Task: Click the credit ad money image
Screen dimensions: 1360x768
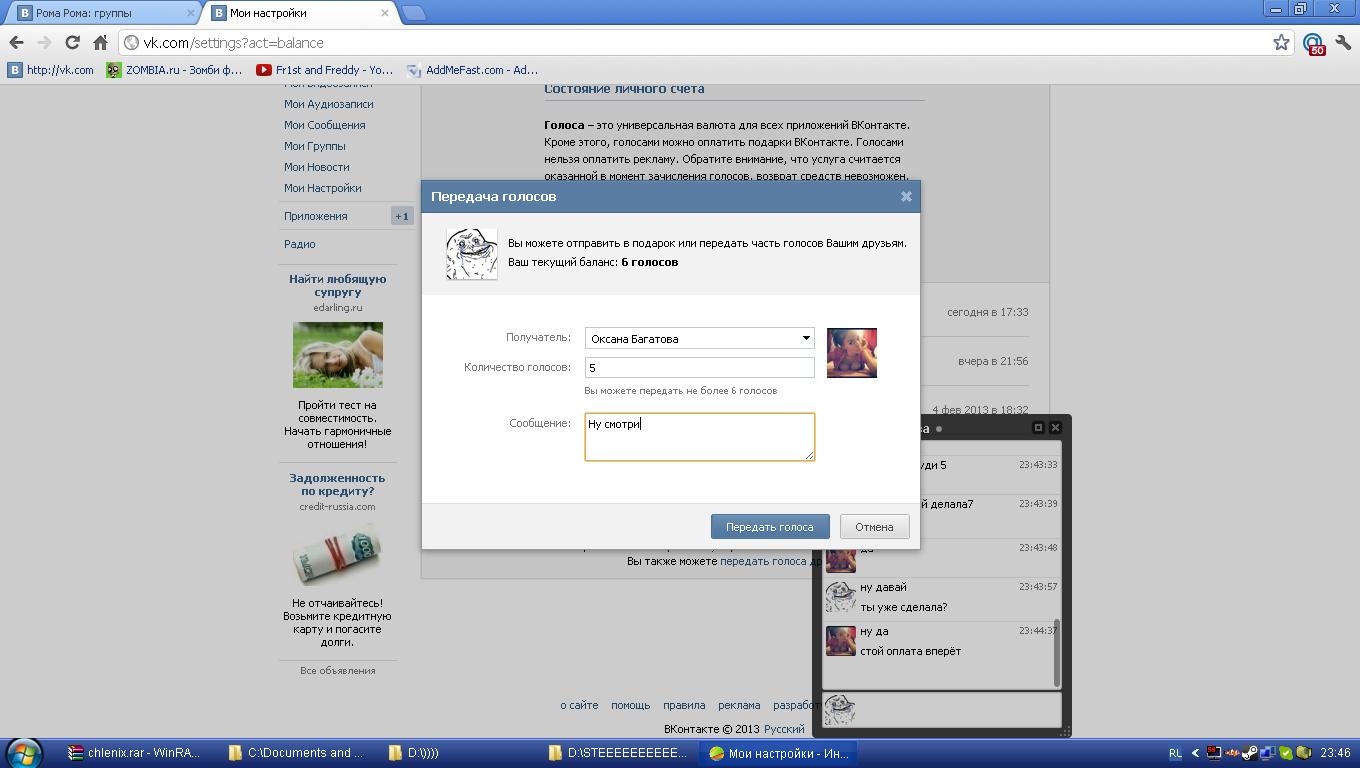Action: [337, 556]
